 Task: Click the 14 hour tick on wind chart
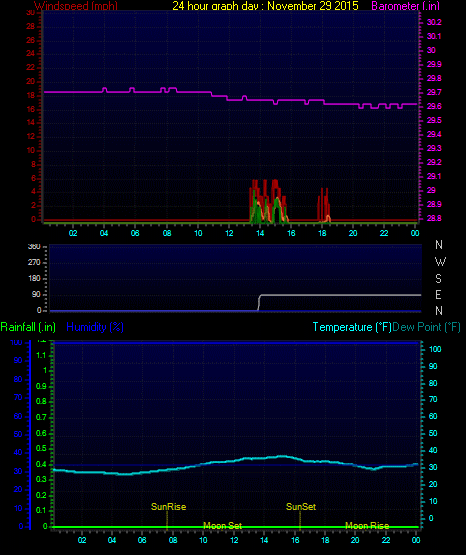(x=260, y=233)
